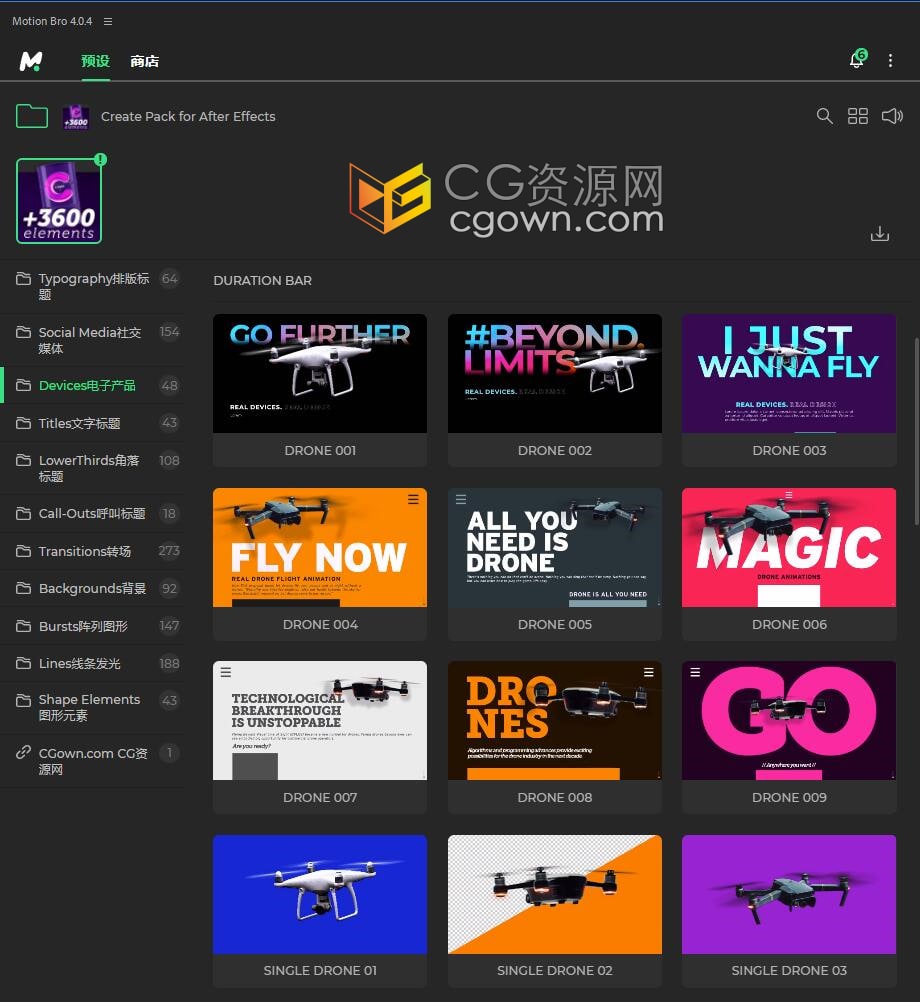Click the DRONE 006 label
Screen dimensions: 920x1002
(789, 624)
